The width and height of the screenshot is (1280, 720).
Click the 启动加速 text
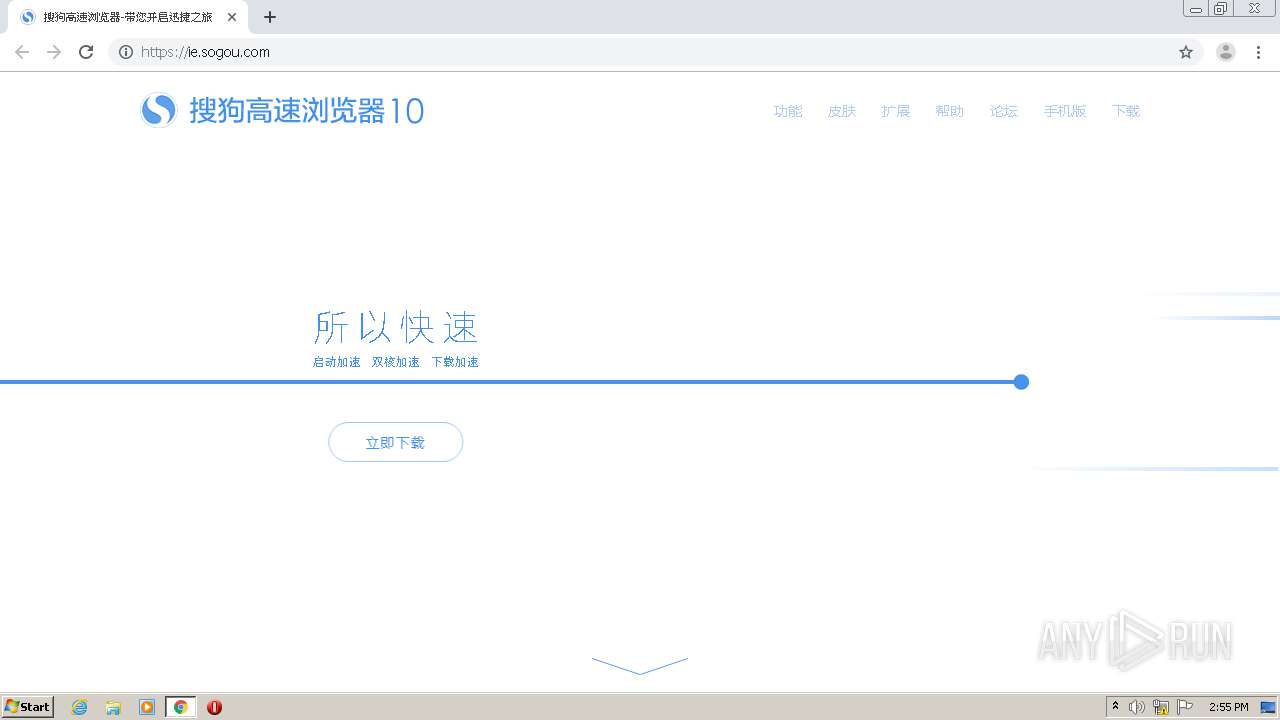[x=337, y=362]
